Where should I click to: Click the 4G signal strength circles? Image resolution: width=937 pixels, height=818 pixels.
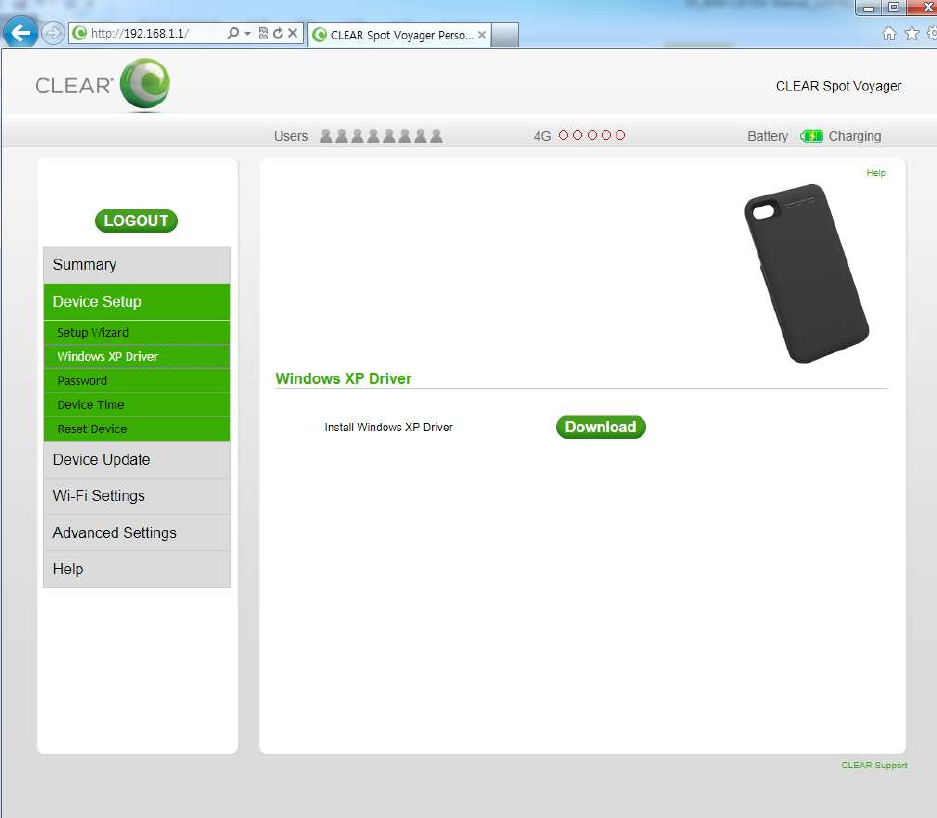click(592, 135)
